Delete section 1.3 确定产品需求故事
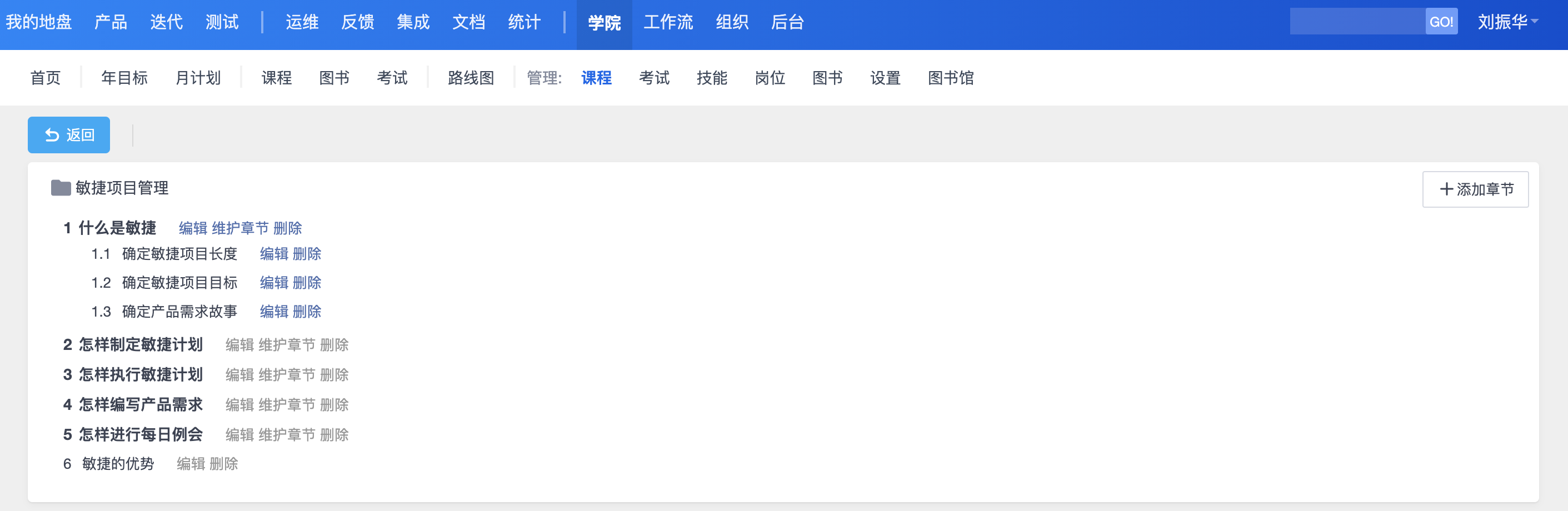The image size is (1568, 511). click(307, 312)
